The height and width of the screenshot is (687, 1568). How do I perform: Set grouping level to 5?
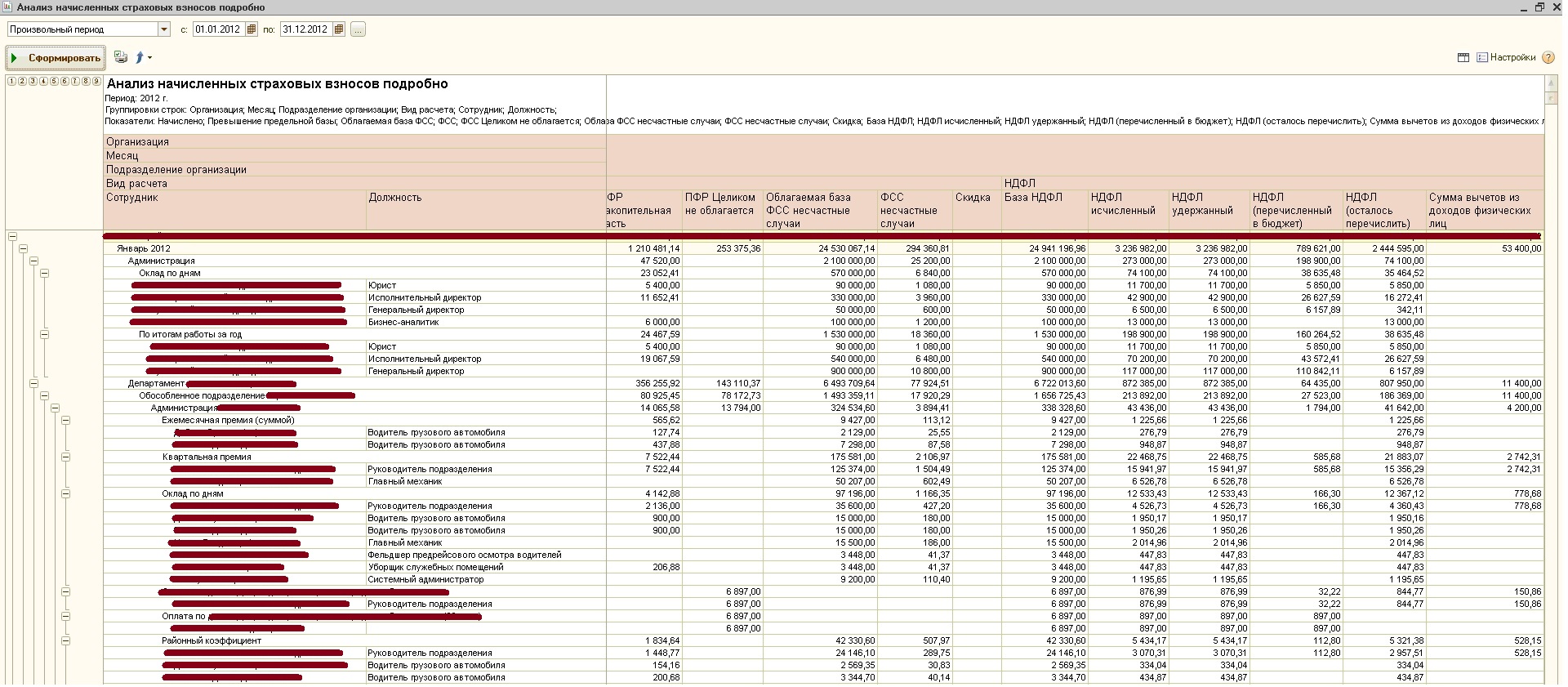[x=54, y=81]
